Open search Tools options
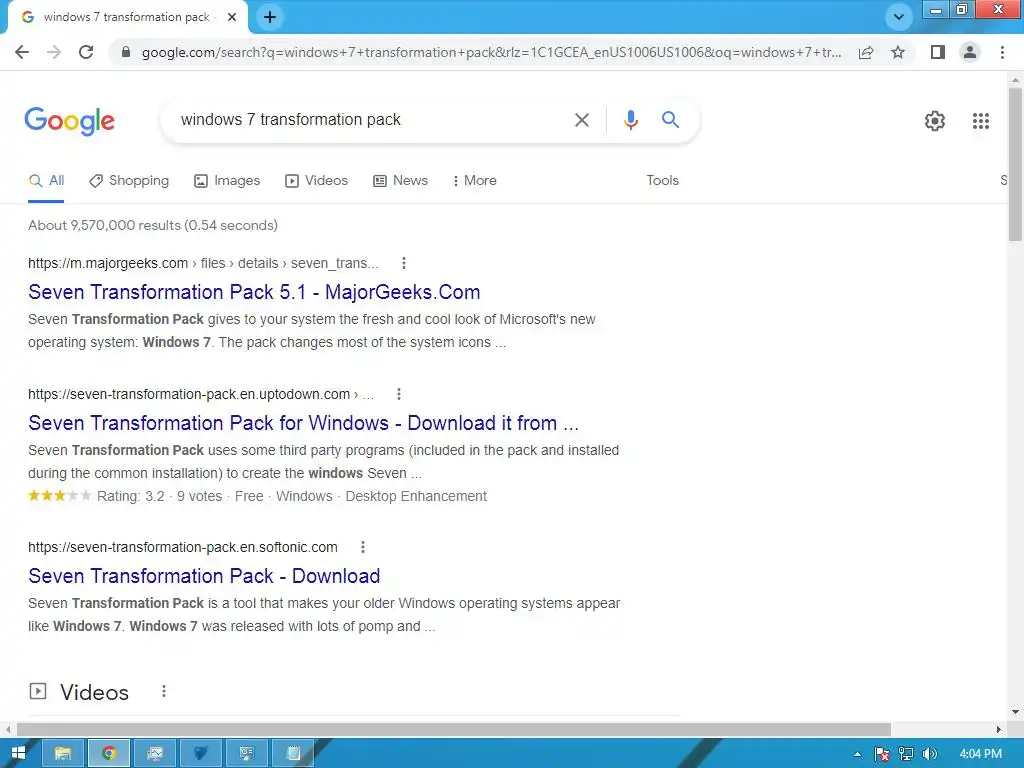Viewport: 1024px width, 768px height. tap(662, 181)
